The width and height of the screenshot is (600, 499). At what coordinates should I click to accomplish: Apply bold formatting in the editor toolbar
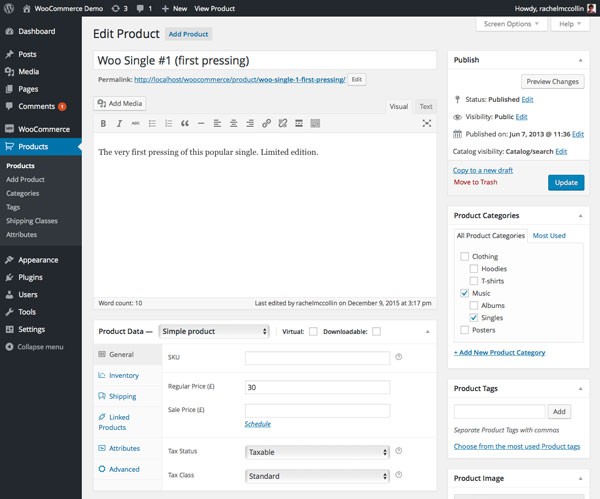point(103,123)
